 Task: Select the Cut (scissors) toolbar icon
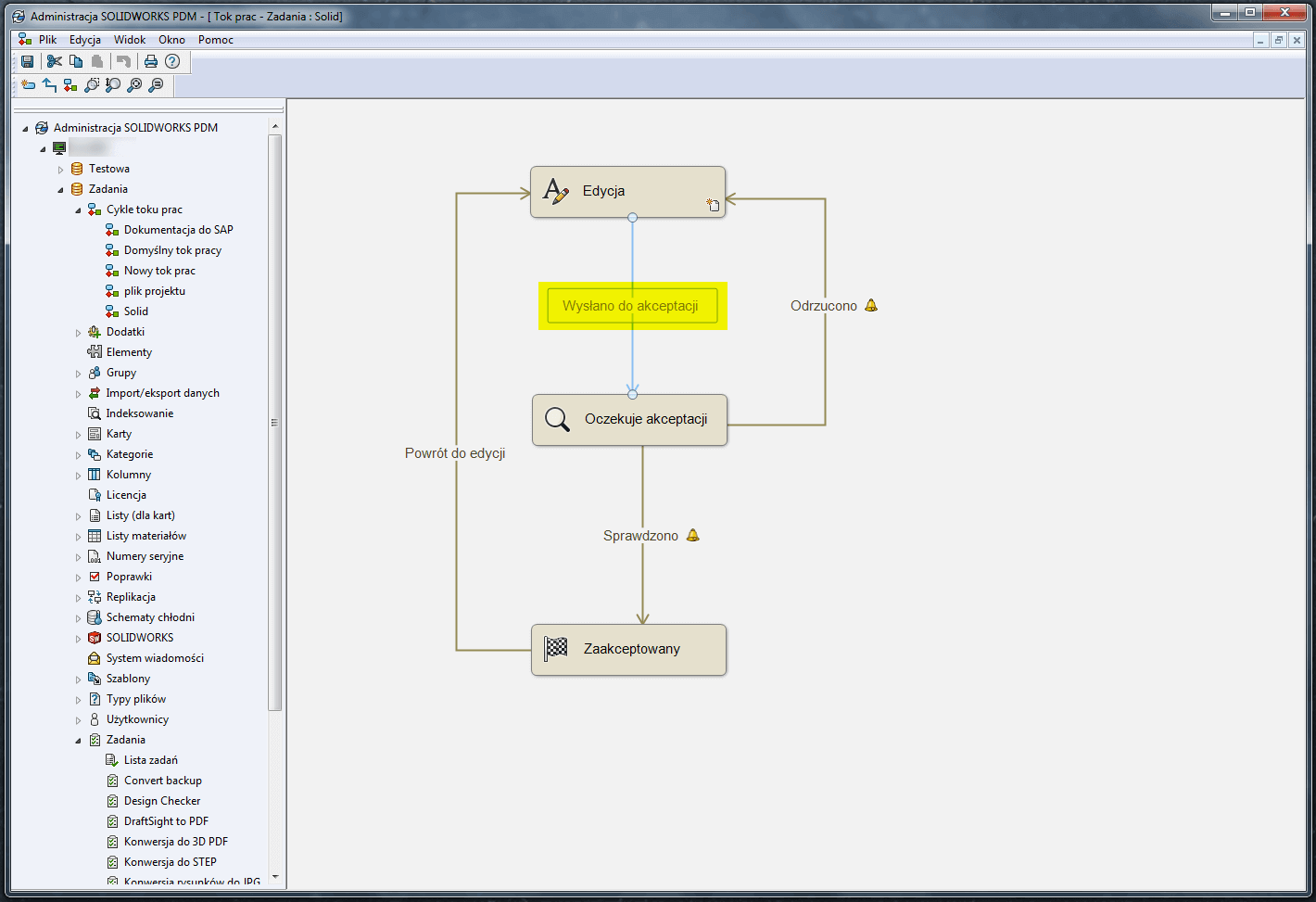[54, 61]
